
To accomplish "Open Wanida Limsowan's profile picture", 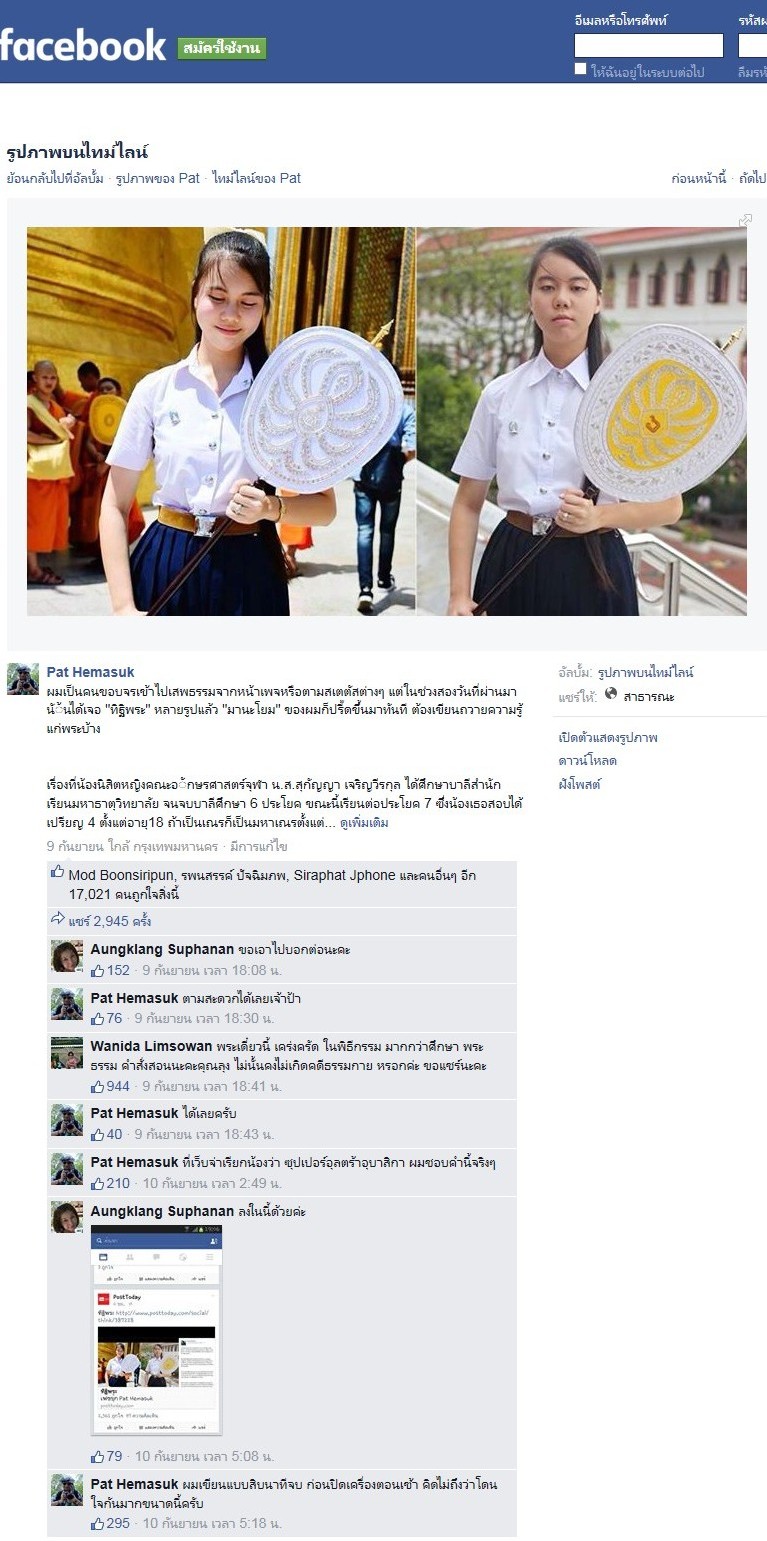I will [67, 1053].
